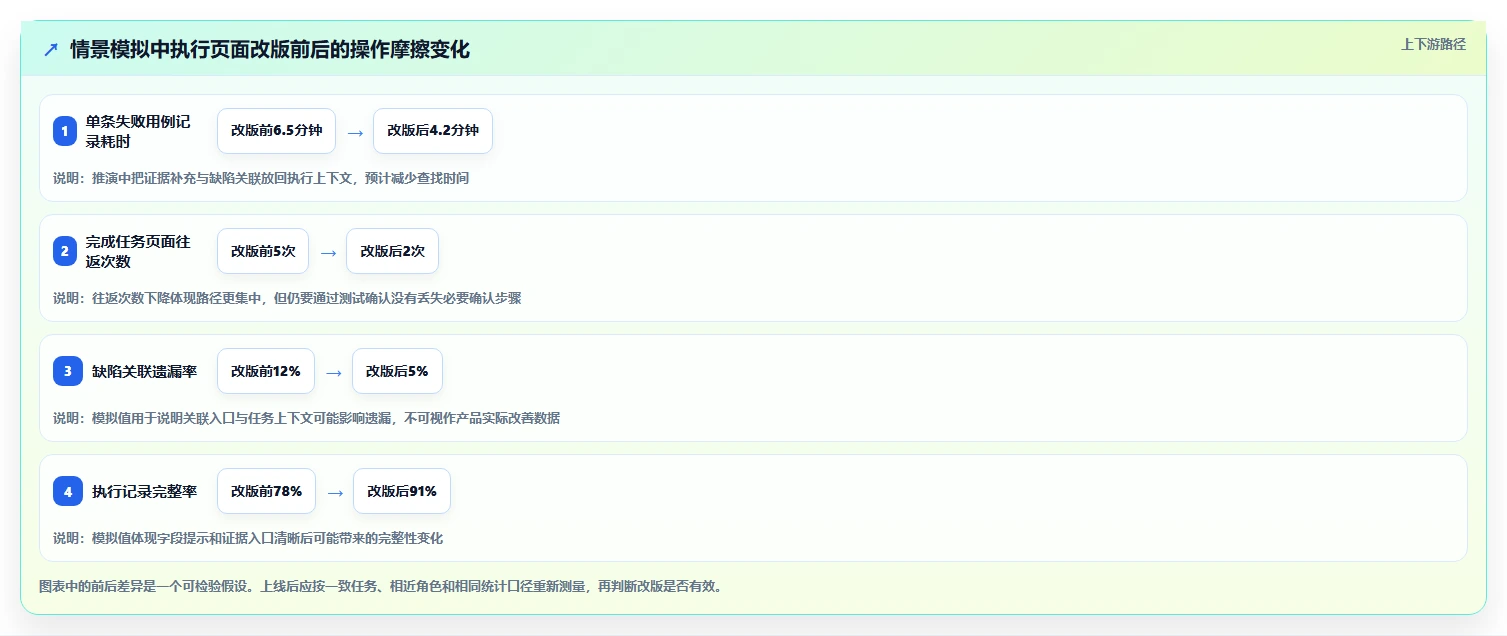Click the arrow between 6.5分钟 and 4.2分钟
This screenshot has width=1507, height=636.
tap(355, 132)
